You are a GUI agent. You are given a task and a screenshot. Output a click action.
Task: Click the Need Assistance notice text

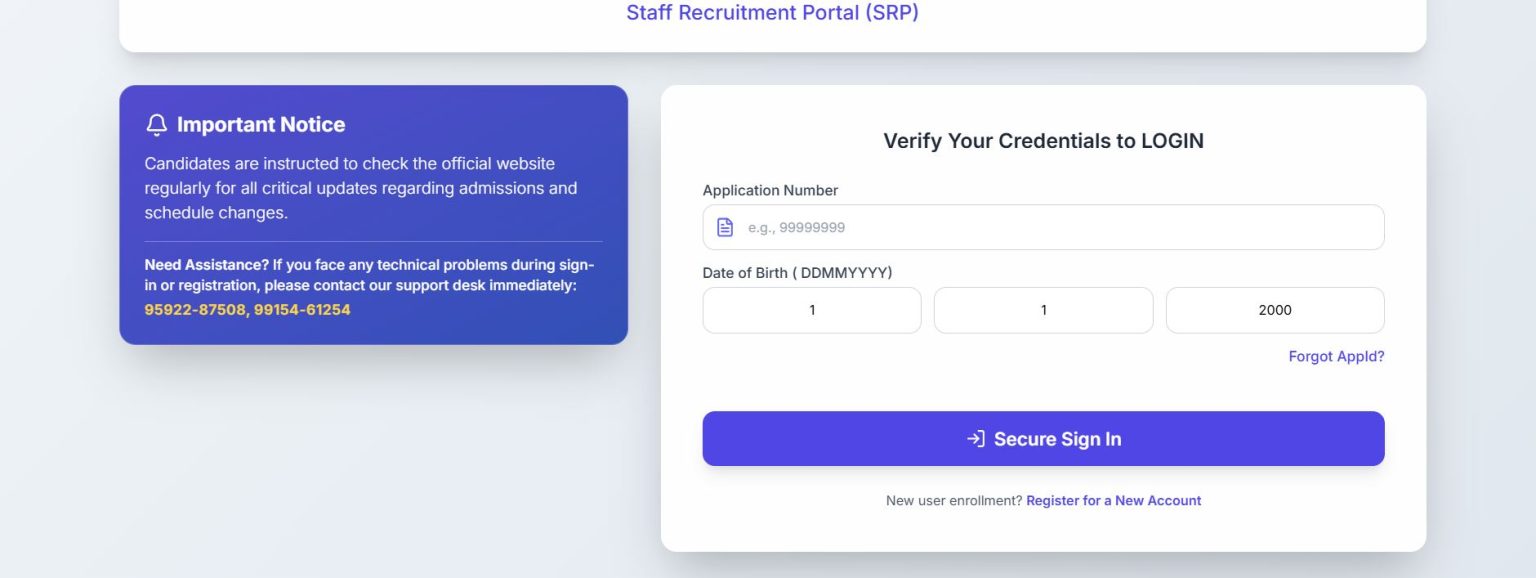pyautogui.click(x=370, y=275)
